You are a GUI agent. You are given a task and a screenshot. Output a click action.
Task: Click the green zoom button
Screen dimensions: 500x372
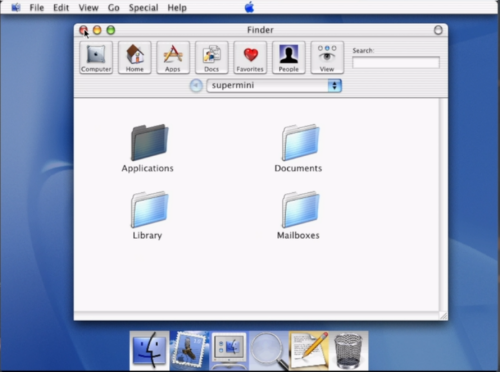point(111,30)
